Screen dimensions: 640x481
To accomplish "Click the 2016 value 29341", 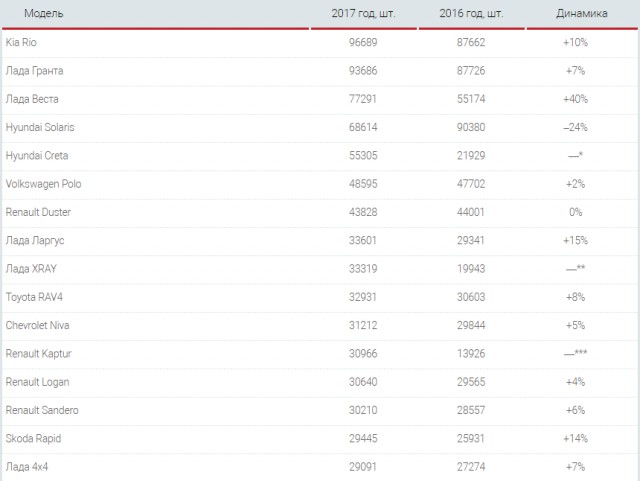I will (471, 240).
